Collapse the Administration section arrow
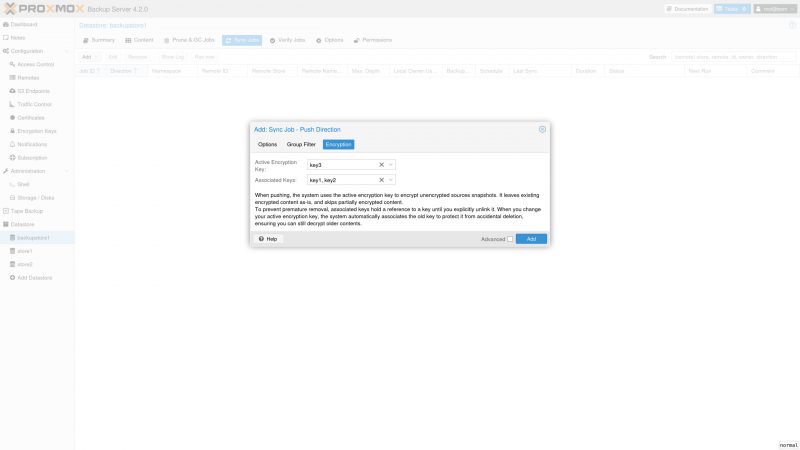This screenshot has width=800, height=450. click(x=66, y=171)
